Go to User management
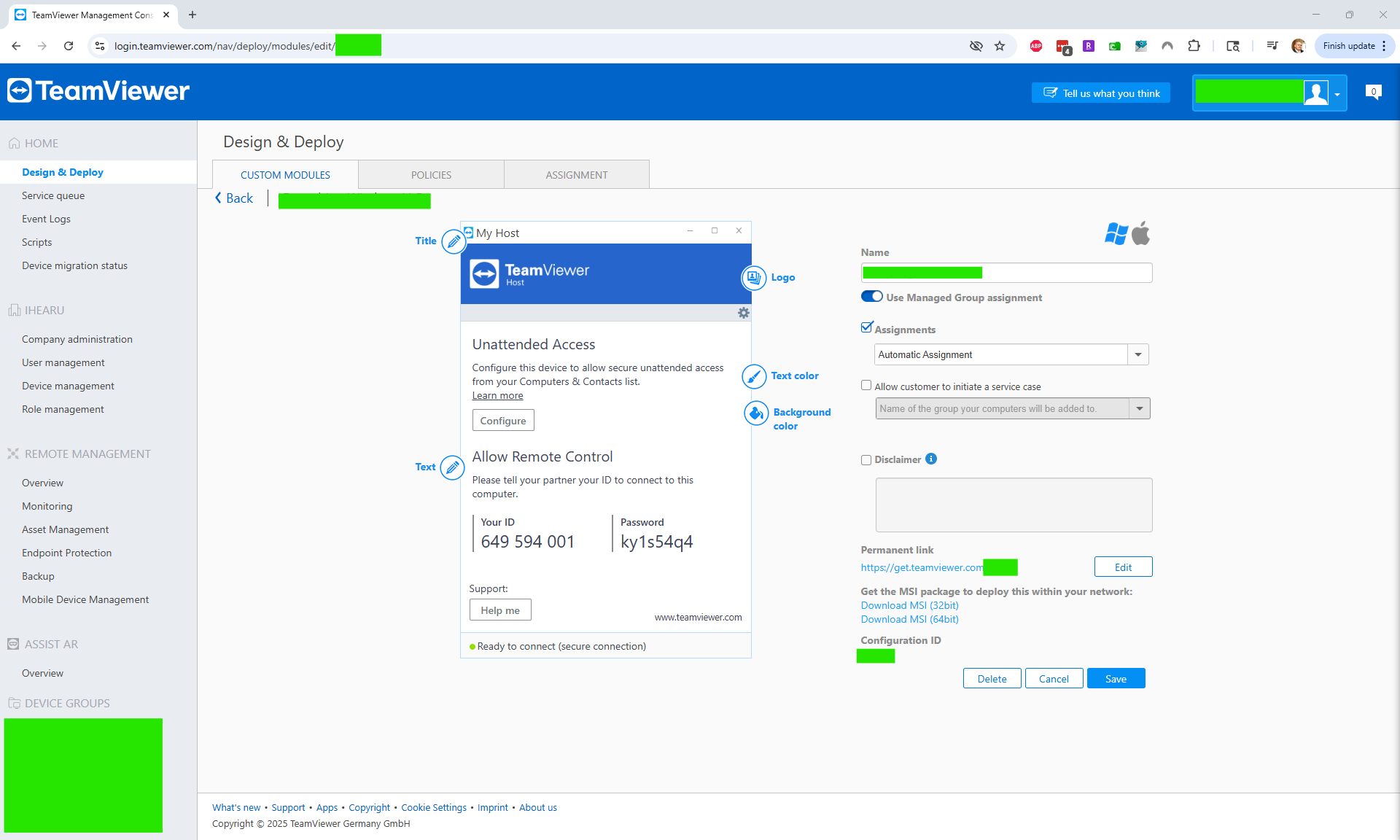Screen dimensions: 1400x840 [x=63, y=362]
